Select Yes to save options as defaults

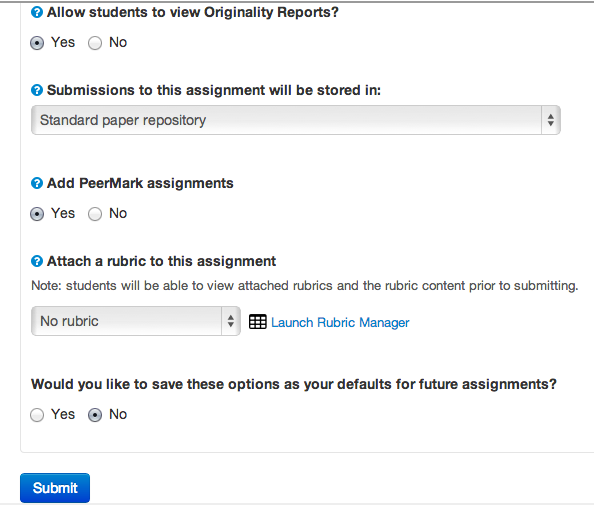(x=37, y=415)
